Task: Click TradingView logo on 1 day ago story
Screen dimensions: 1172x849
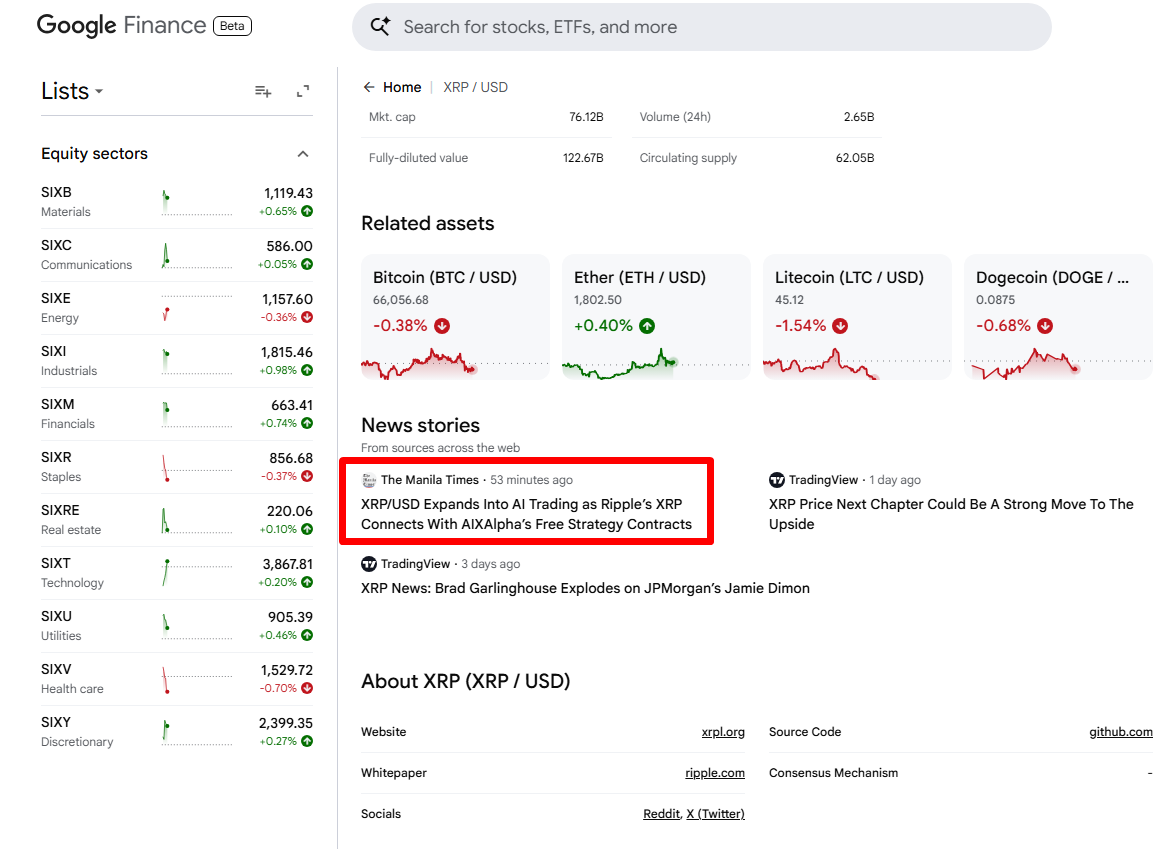Action: [777, 480]
